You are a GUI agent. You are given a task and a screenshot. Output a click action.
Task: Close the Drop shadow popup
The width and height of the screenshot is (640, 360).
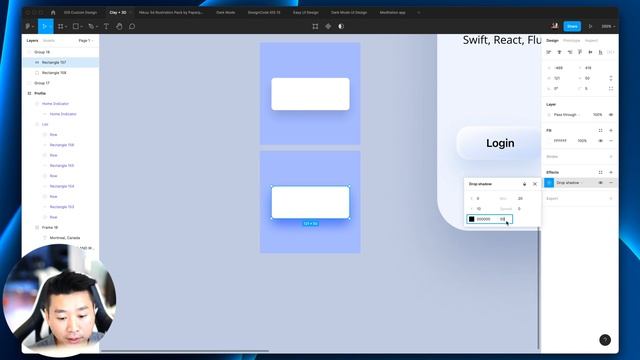click(x=535, y=184)
